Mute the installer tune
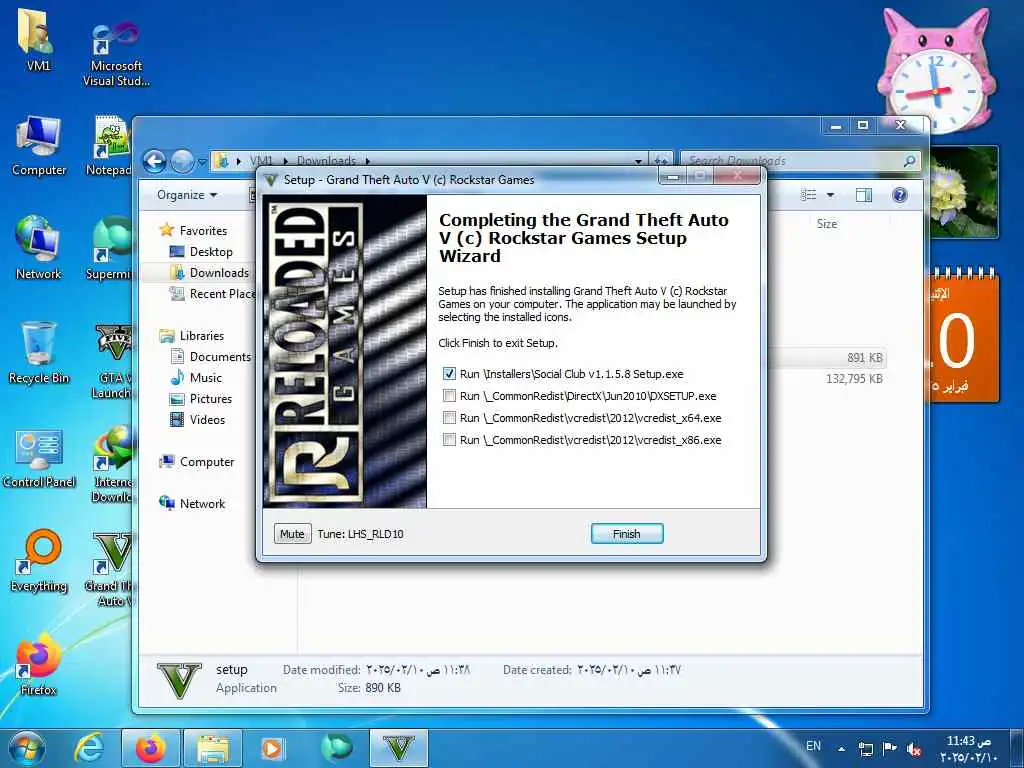 (x=292, y=534)
